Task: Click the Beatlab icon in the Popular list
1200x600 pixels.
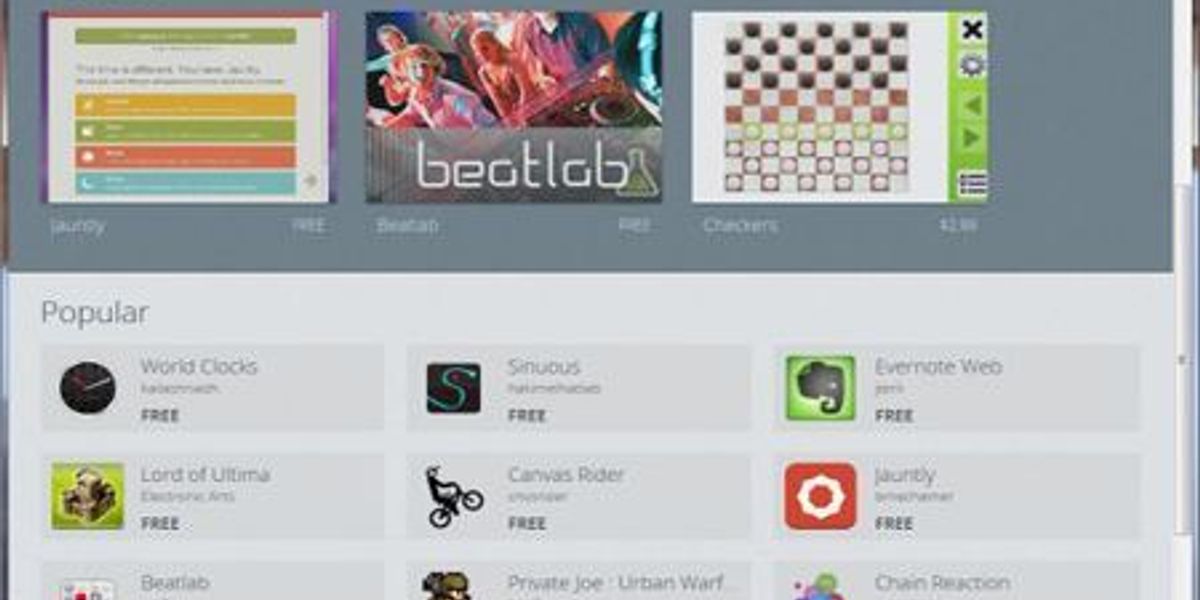Action: (87, 589)
